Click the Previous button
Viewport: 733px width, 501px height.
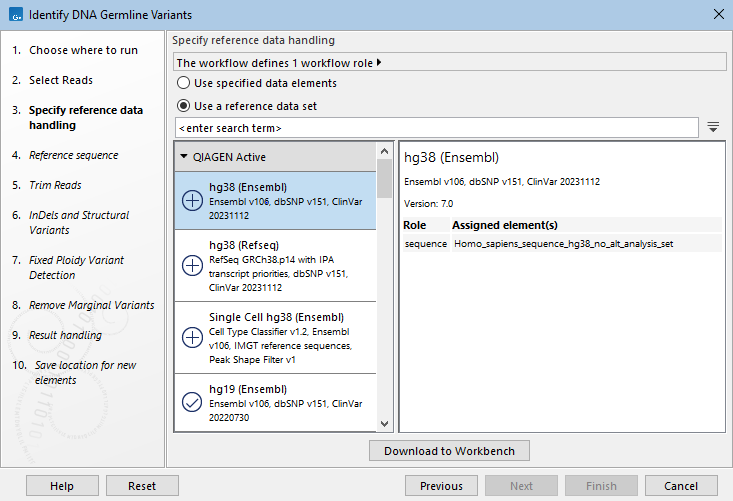click(x=441, y=486)
